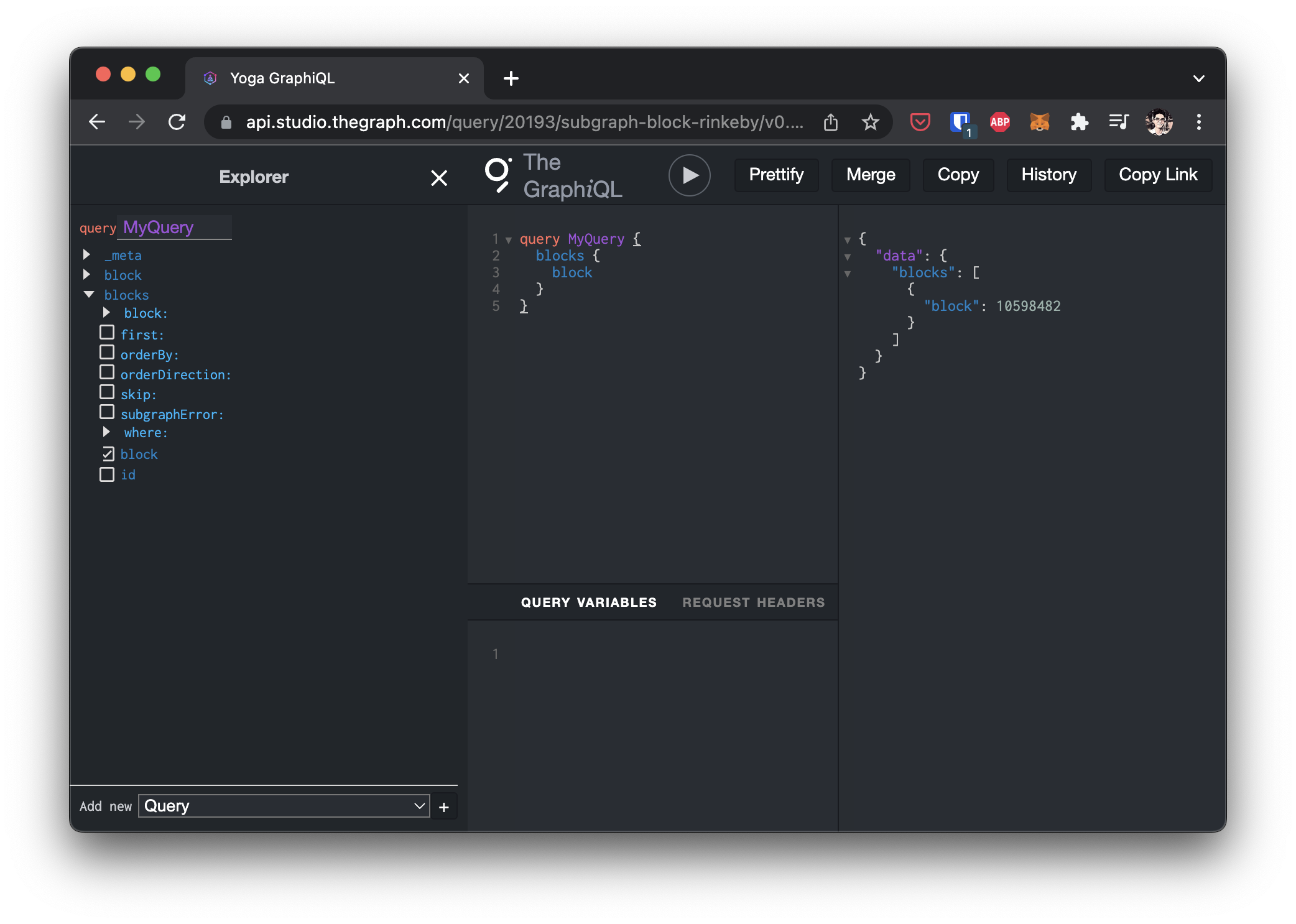Enable the skip: argument checkbox

[107, 392]
